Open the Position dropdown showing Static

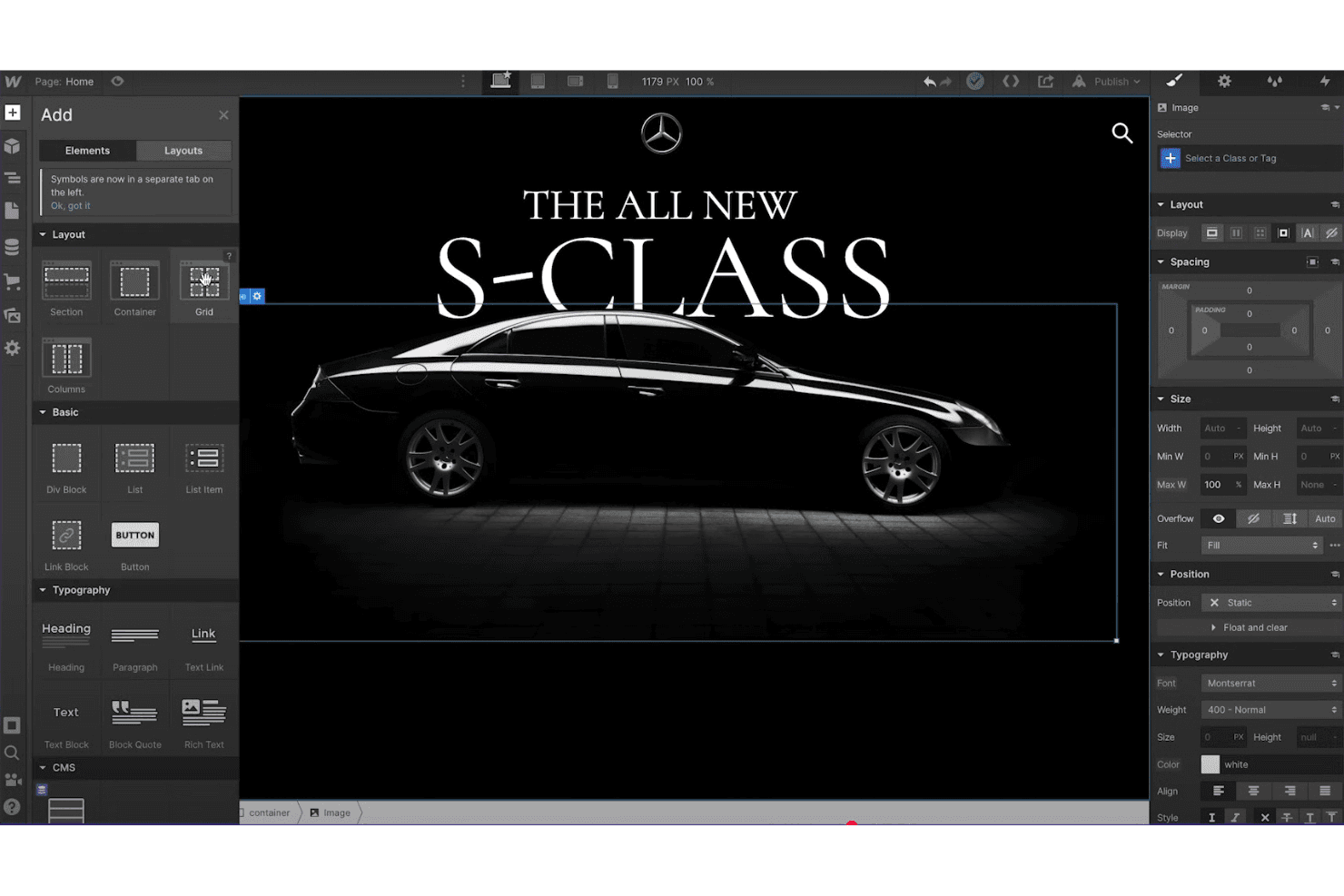coord(1271,603)
